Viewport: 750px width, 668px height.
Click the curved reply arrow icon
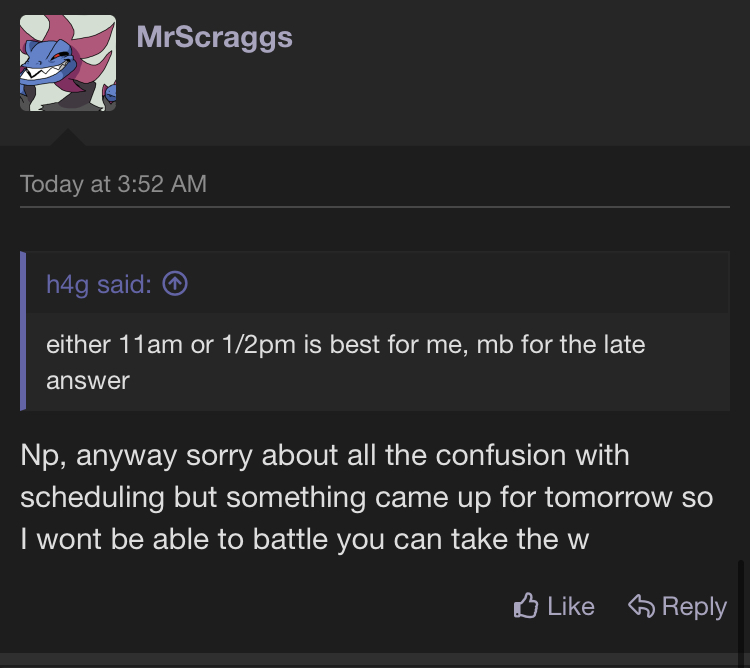[x=641, y=605]
